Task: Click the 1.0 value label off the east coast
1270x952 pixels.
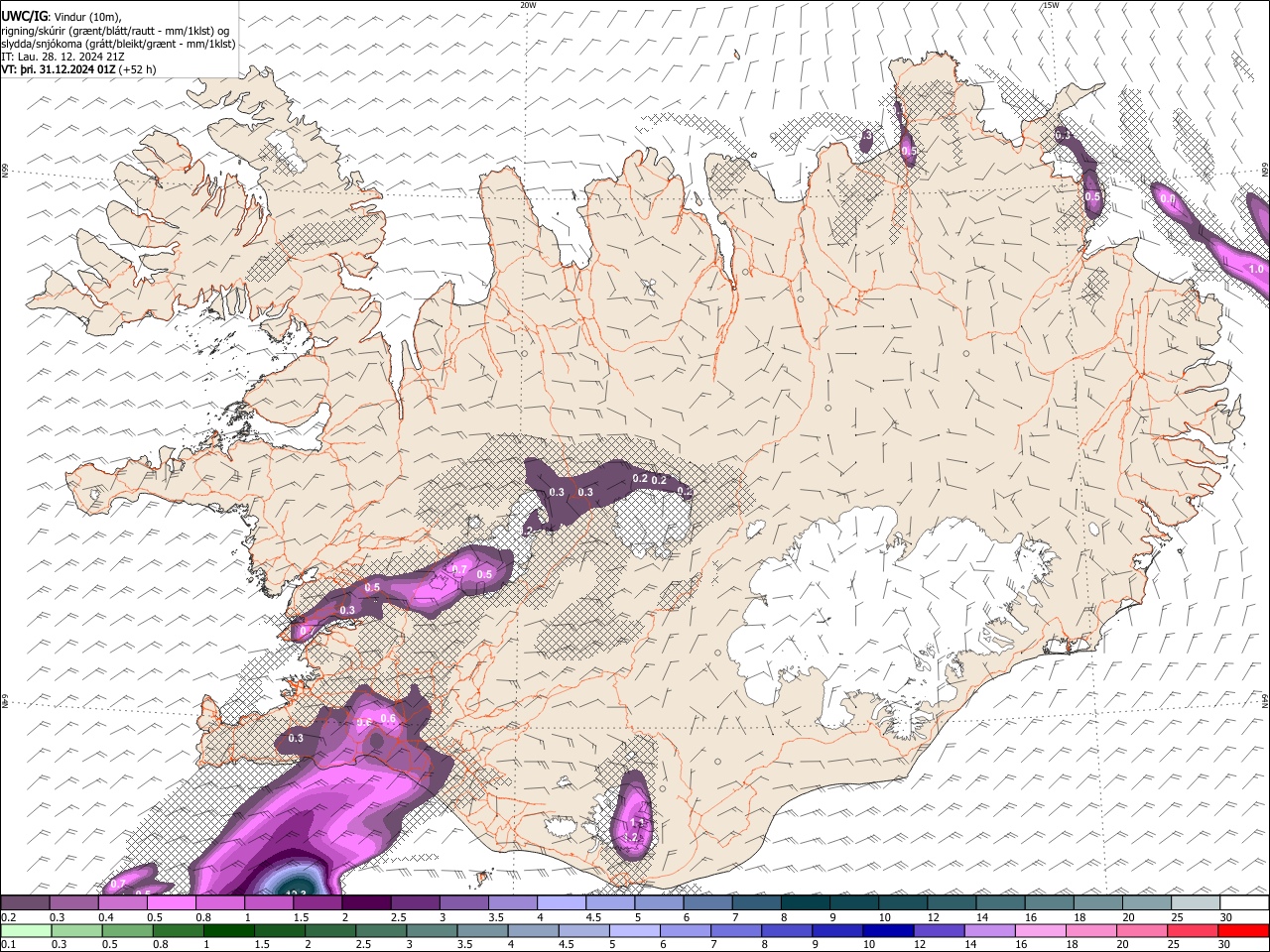Action: (1256, 269)
